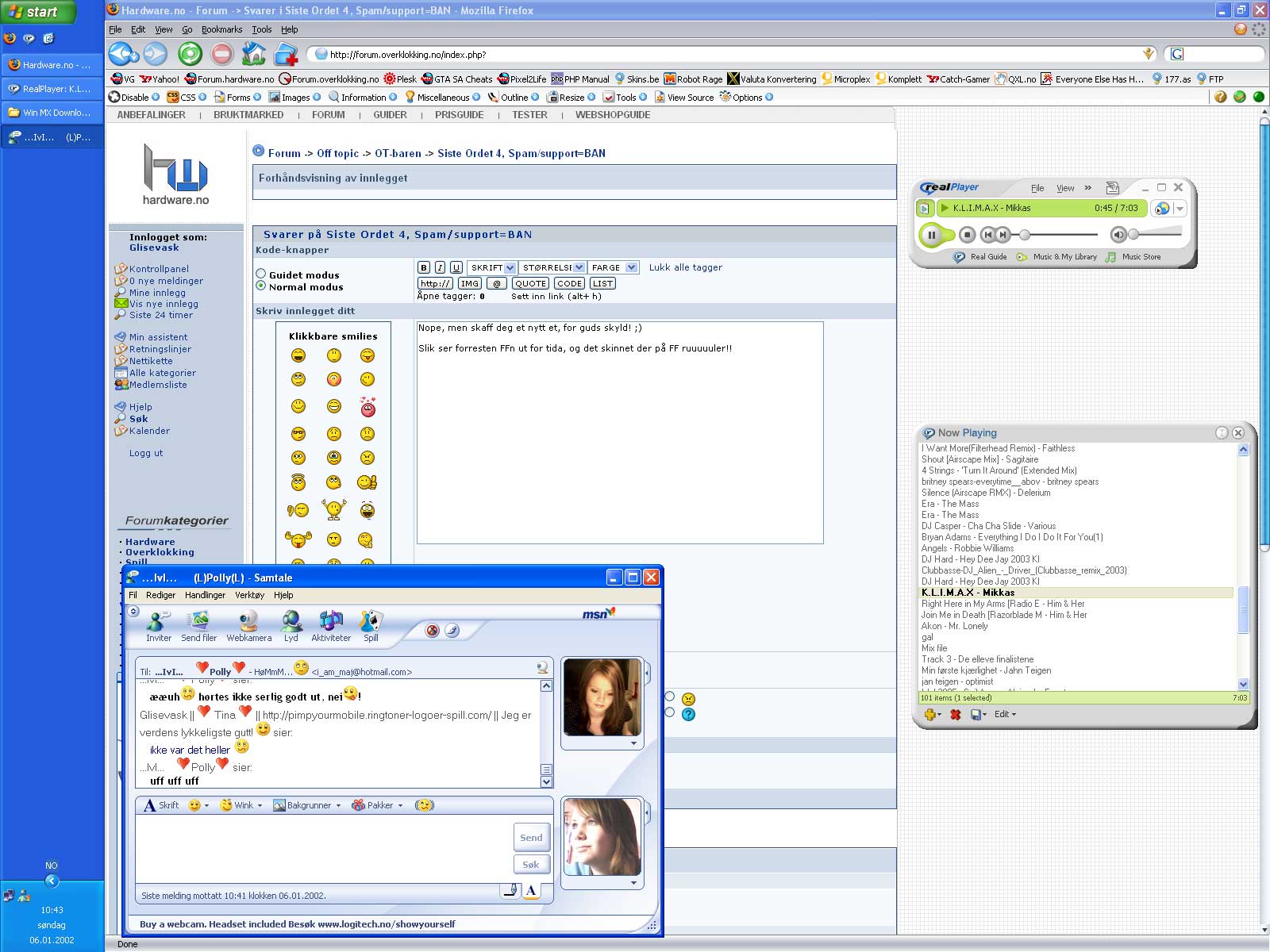Open RealPlayer File menu
Viewport: 1270px width, 952px height.
(1037, 188)
